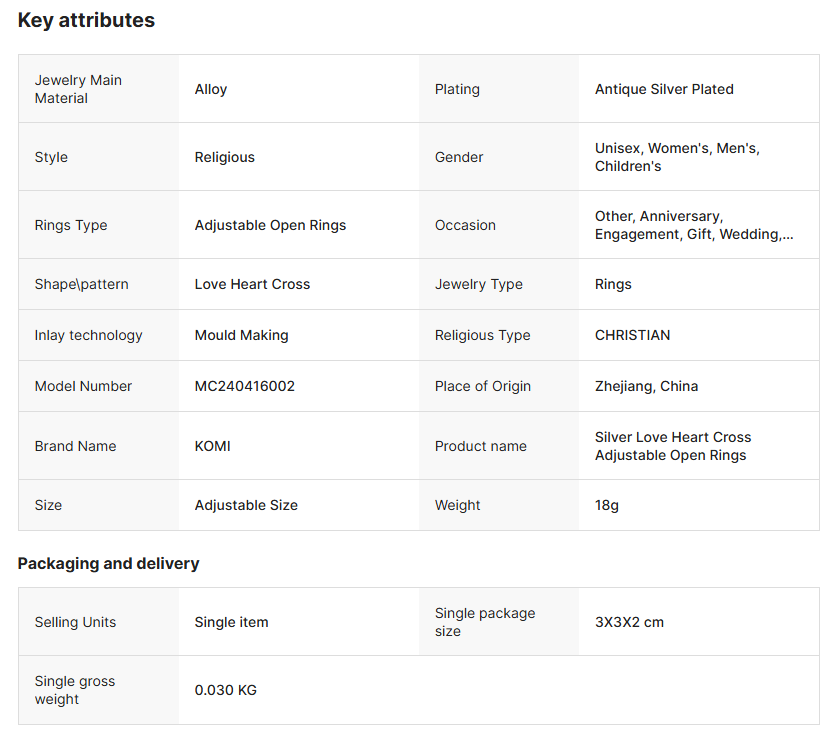
Task: Select the 0.030 KG gross weight value
Action: [x=225, y=690]
